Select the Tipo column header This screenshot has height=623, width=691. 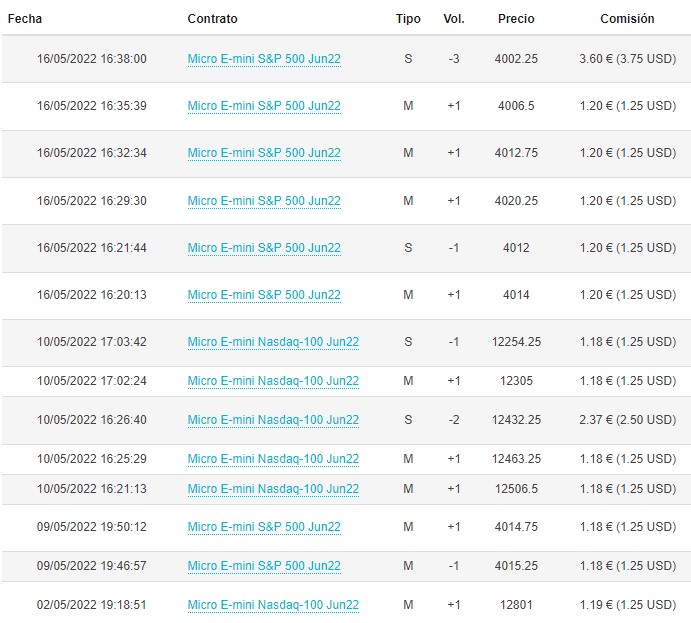(408, 19)
